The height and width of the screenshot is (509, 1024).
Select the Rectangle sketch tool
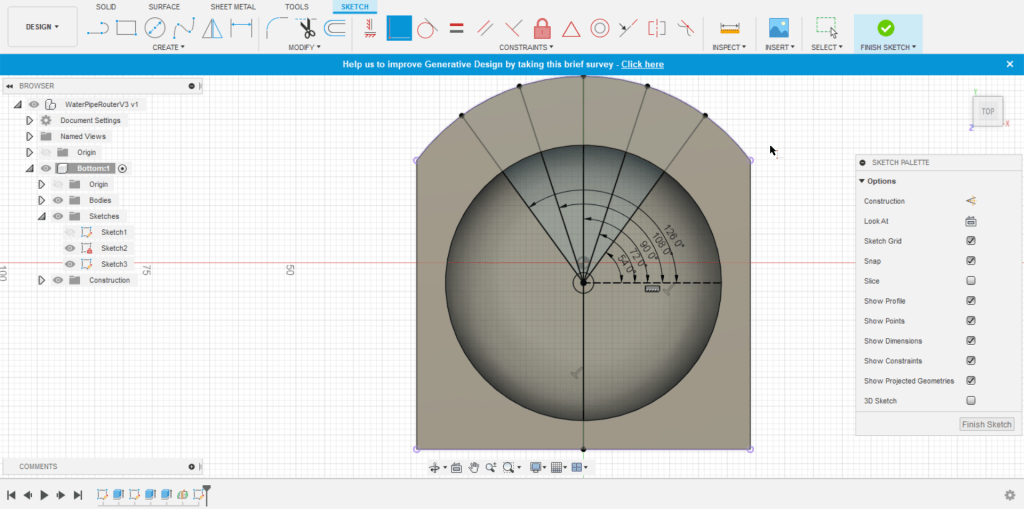(x=126, y=28)
